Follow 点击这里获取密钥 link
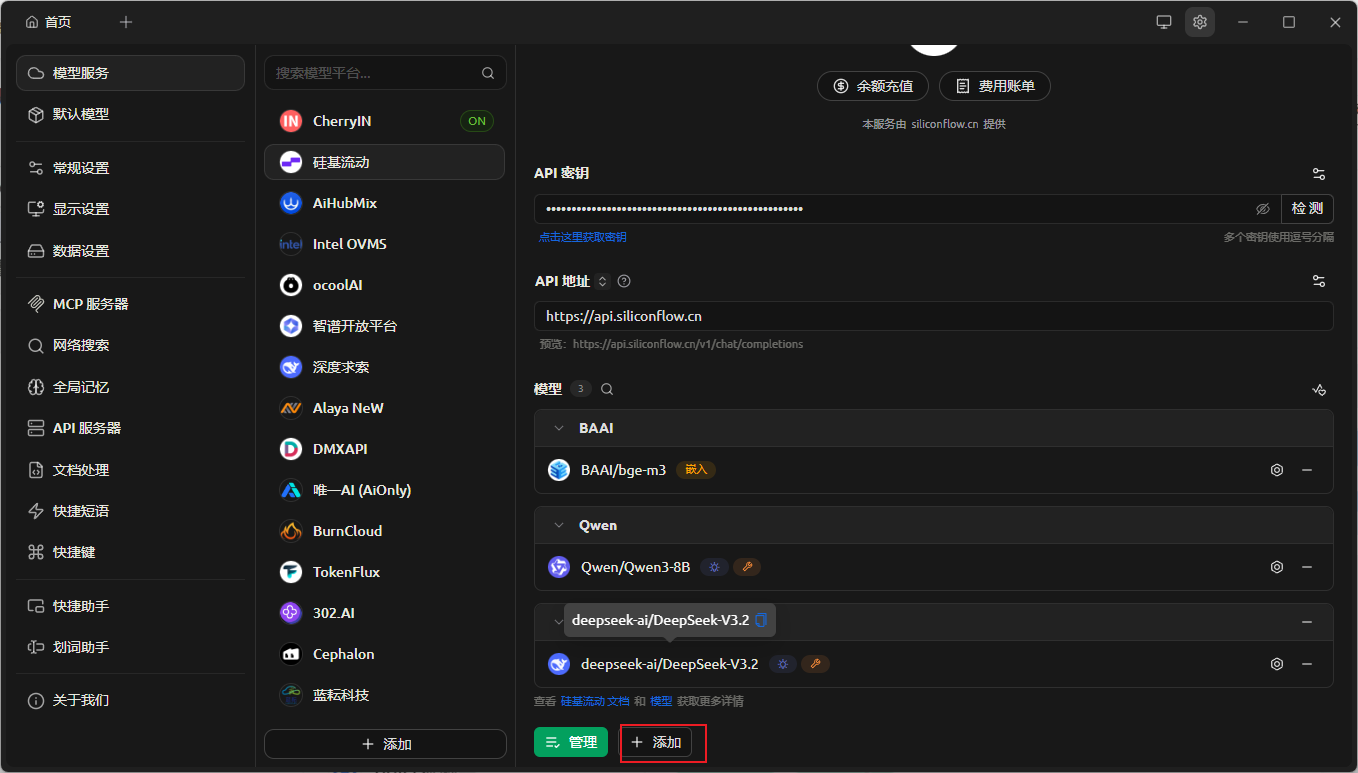Viewport: 1358px width, 773px height. point(583,237)
